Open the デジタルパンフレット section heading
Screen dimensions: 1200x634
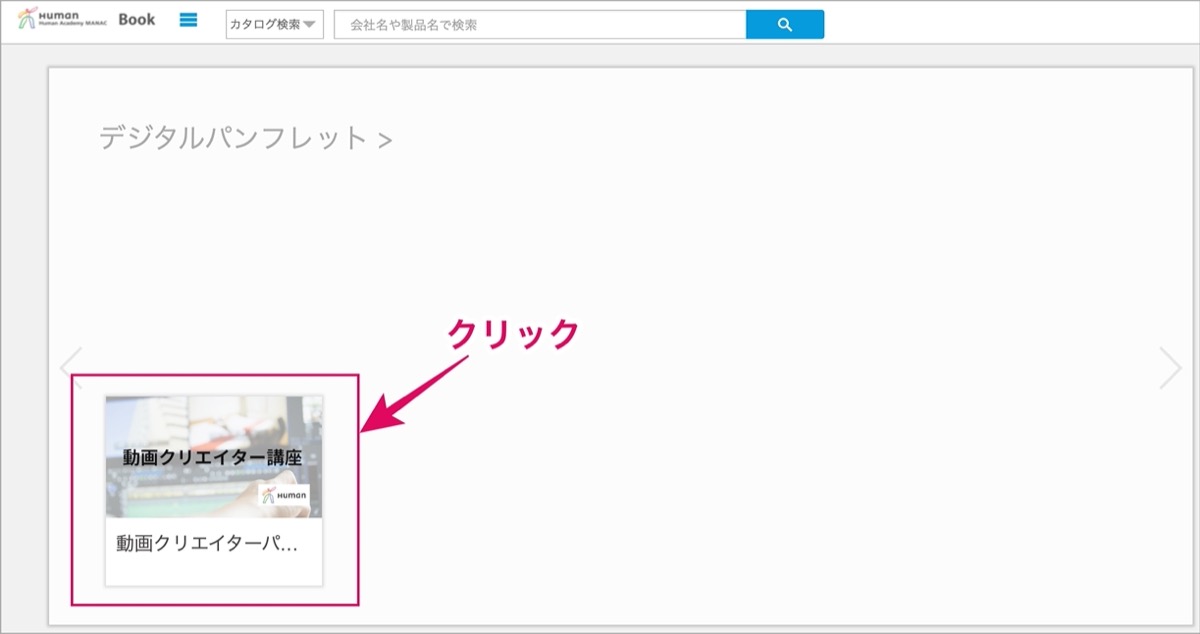[x=234, y=138]
